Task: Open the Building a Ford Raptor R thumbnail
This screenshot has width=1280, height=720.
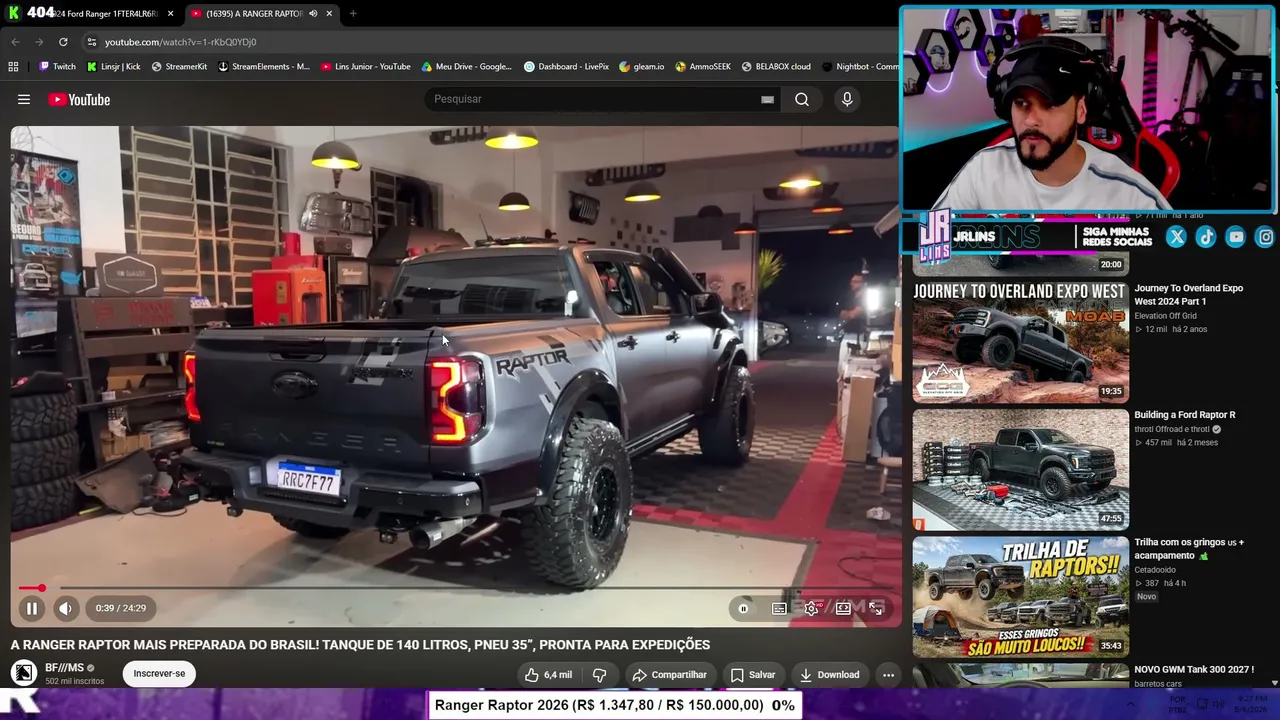Action: tap(1020, 469)
